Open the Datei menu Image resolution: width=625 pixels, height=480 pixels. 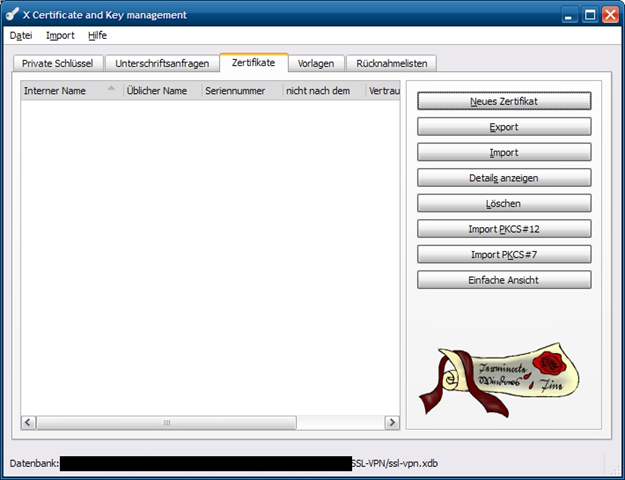21,35
